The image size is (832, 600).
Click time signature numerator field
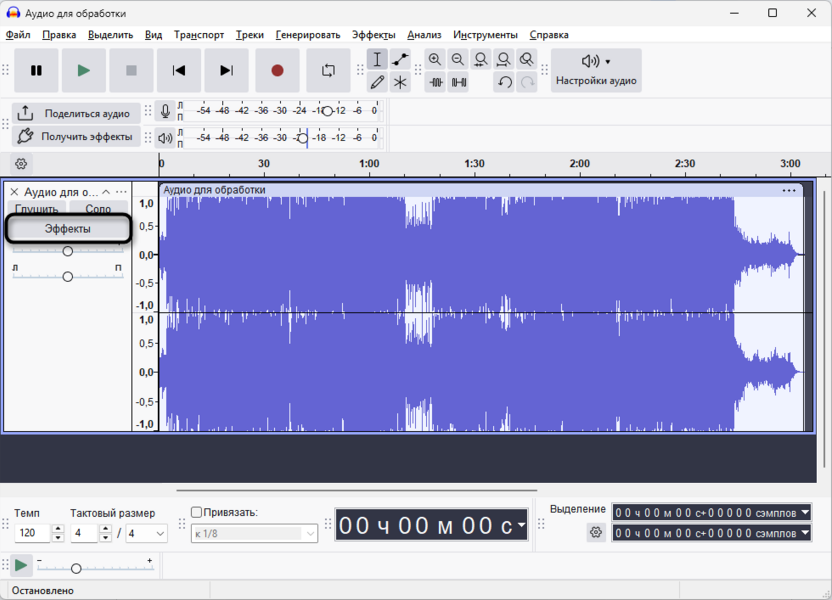85,533
